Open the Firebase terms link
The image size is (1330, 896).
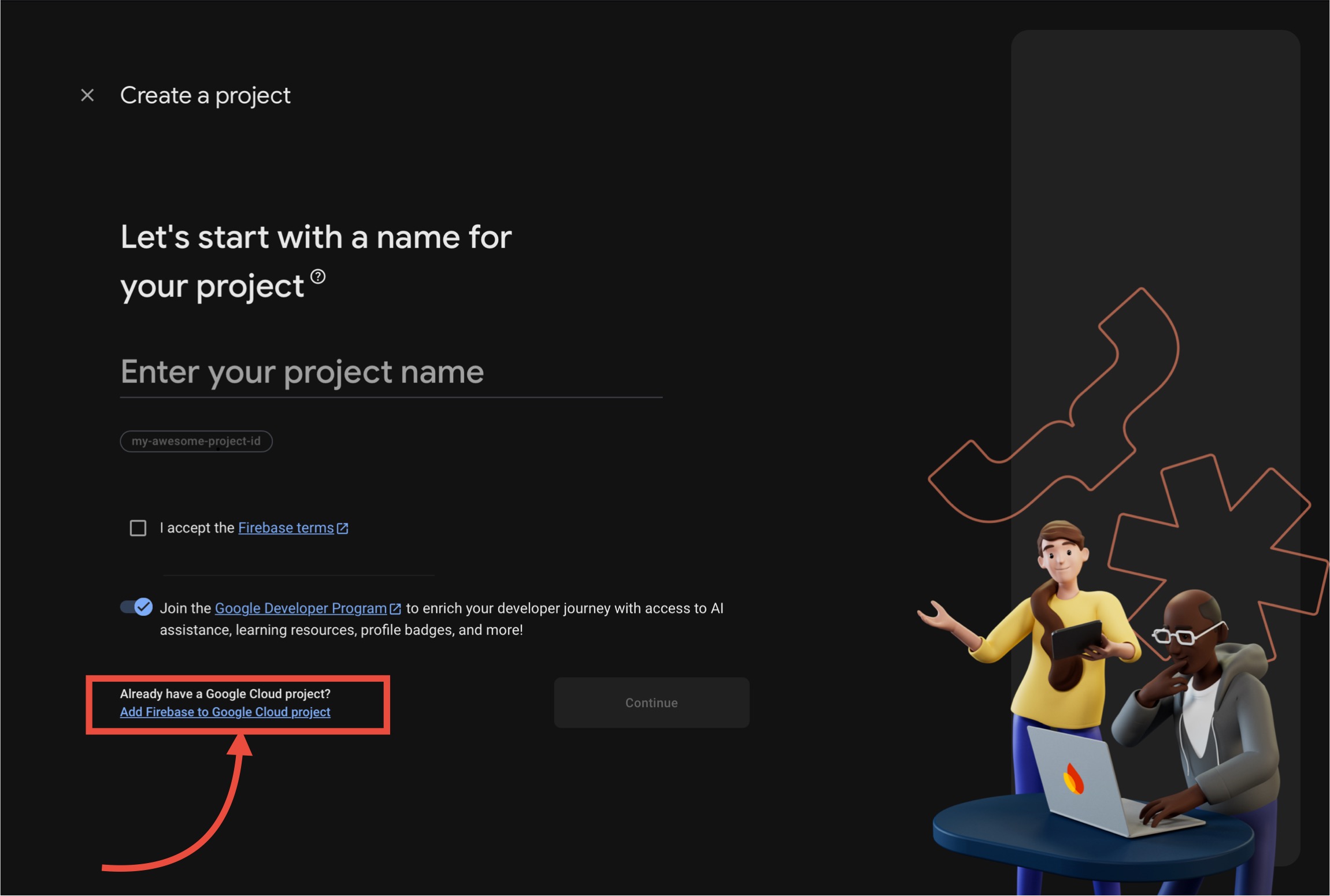pos(286,528)
